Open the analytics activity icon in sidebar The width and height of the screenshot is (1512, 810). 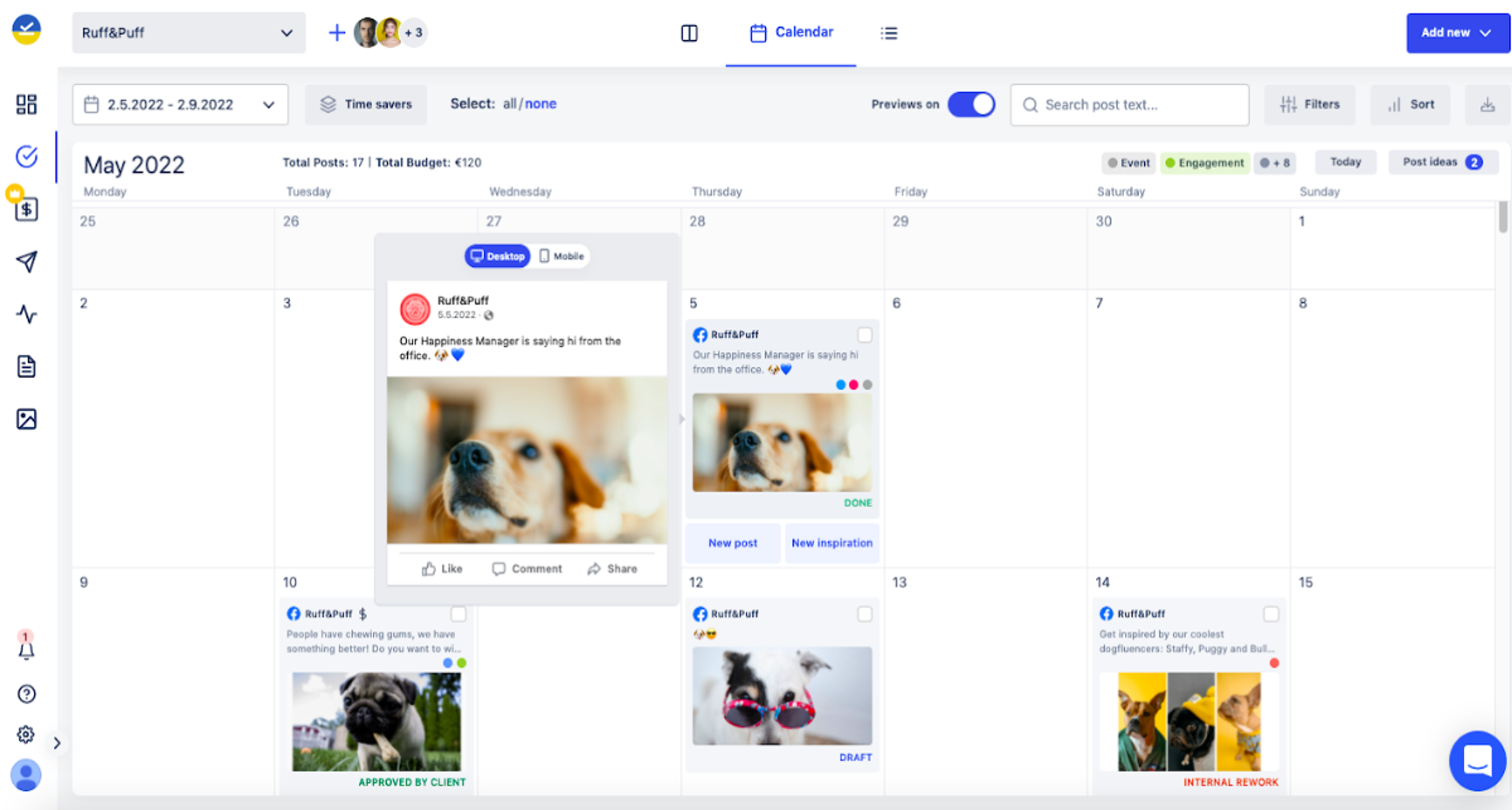26,314
